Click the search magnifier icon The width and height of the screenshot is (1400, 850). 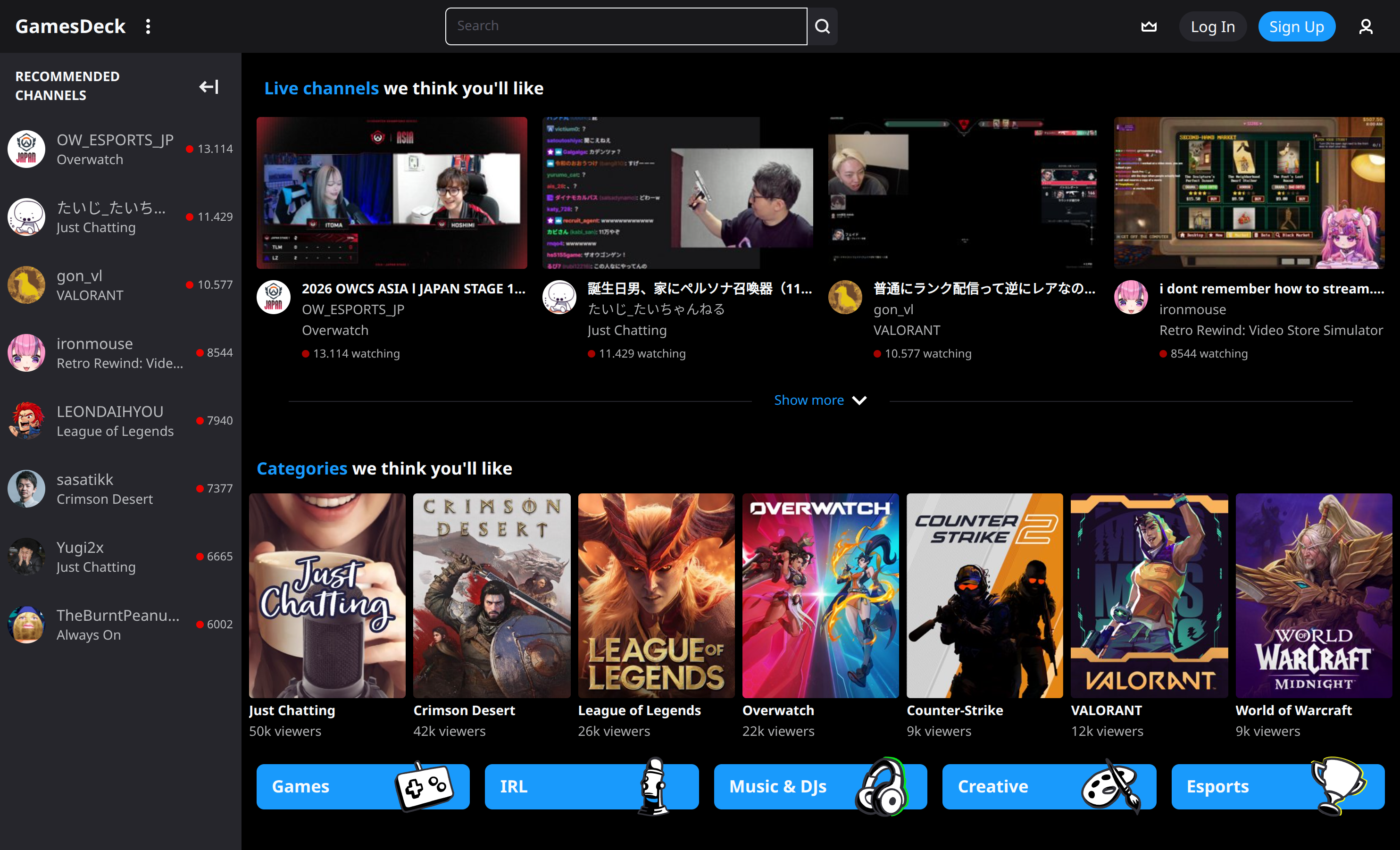pos(822,25)
